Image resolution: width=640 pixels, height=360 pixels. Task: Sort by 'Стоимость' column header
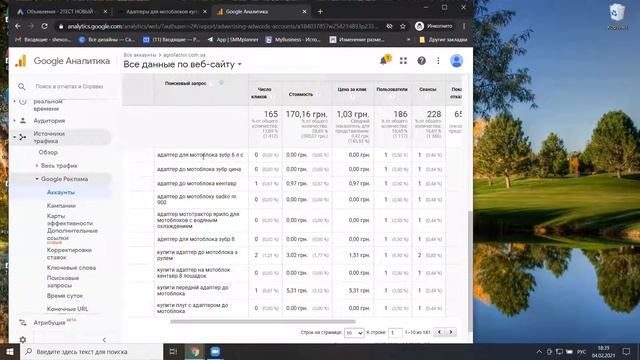tap(301, 94)
